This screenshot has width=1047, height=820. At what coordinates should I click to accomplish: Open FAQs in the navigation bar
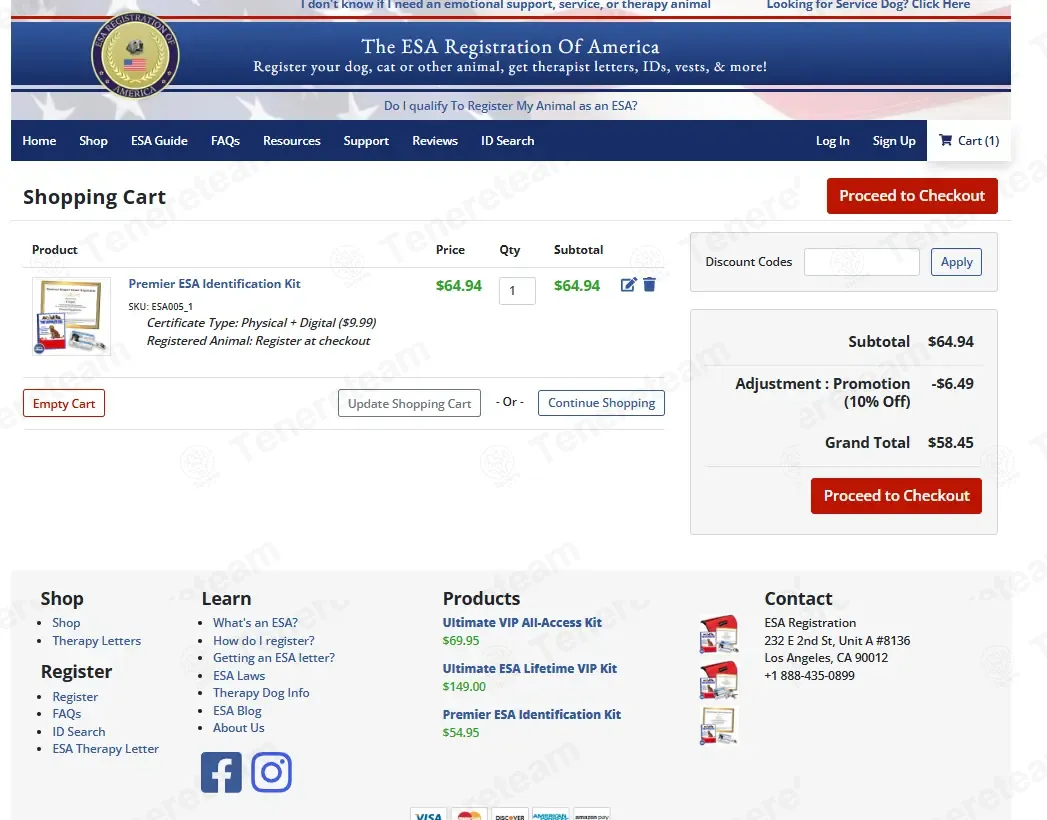pyautogui.click(x=225, y=141)
